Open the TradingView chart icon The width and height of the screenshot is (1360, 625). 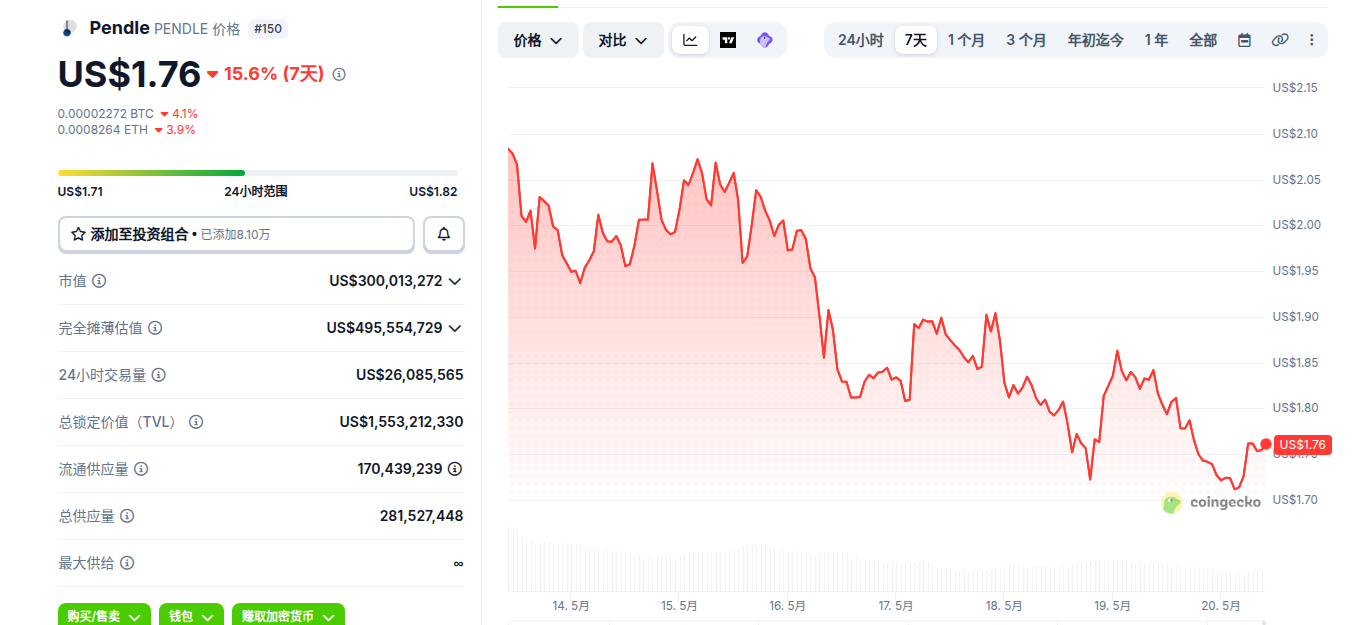tap(728, 40)
